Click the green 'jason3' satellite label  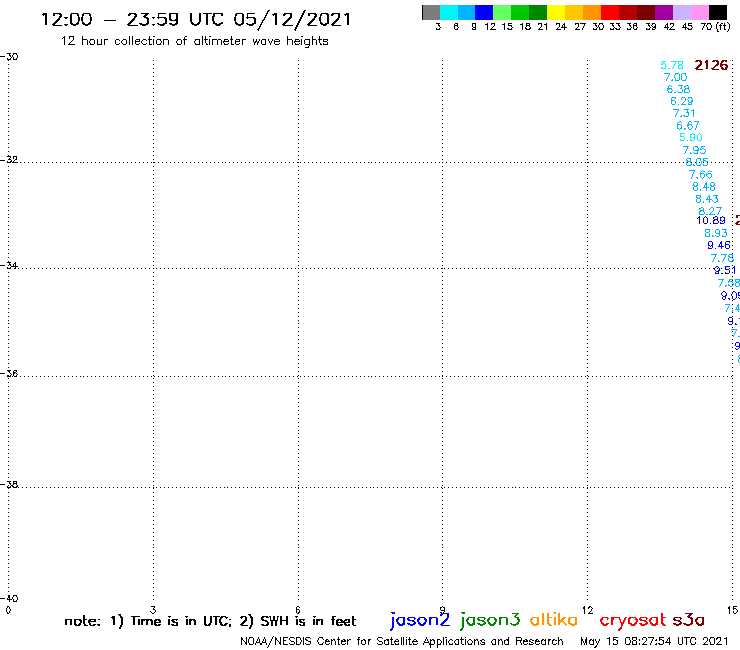(x=490, y=620)
